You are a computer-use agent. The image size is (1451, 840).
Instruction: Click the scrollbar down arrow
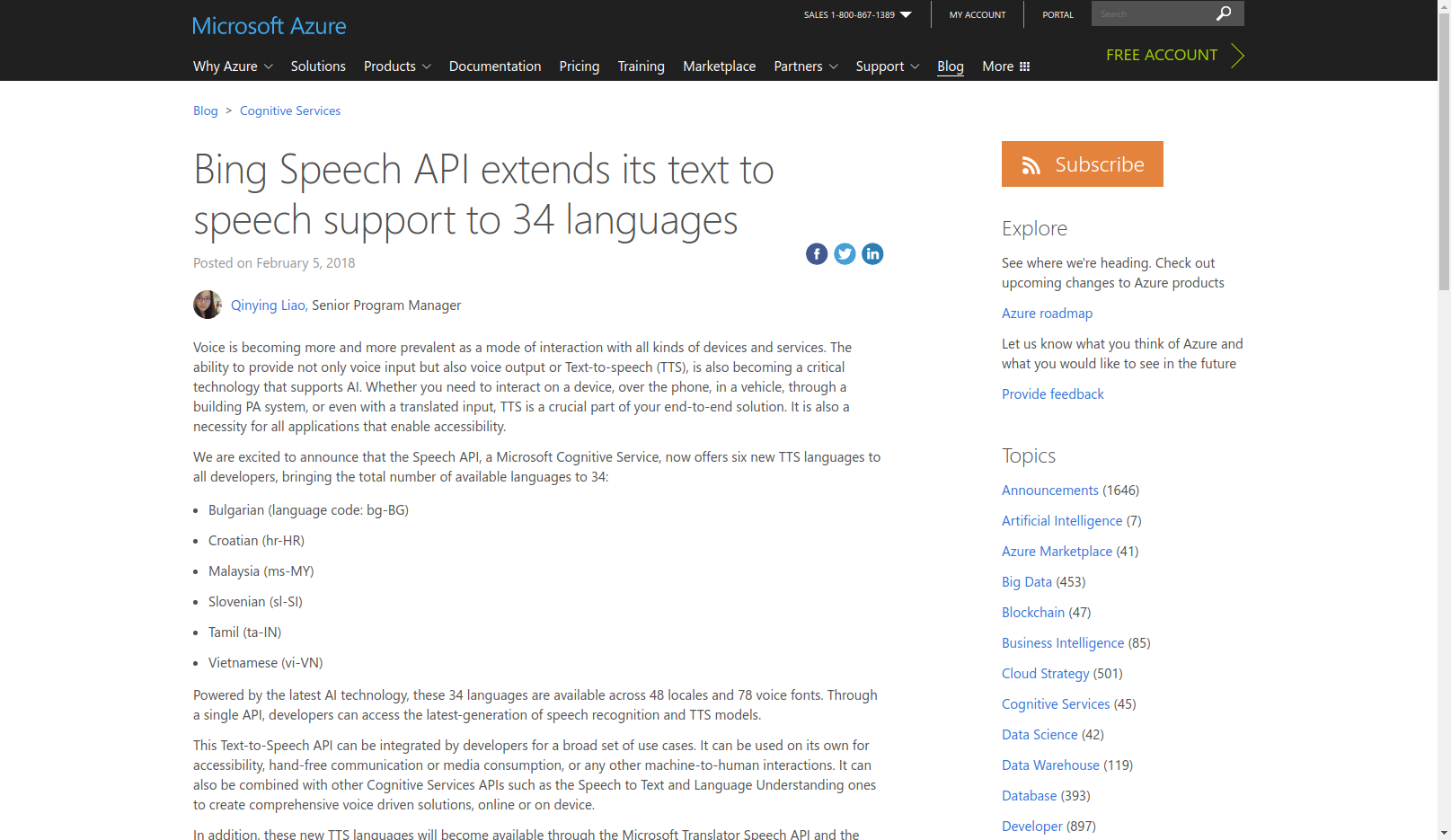(1444, 833)
